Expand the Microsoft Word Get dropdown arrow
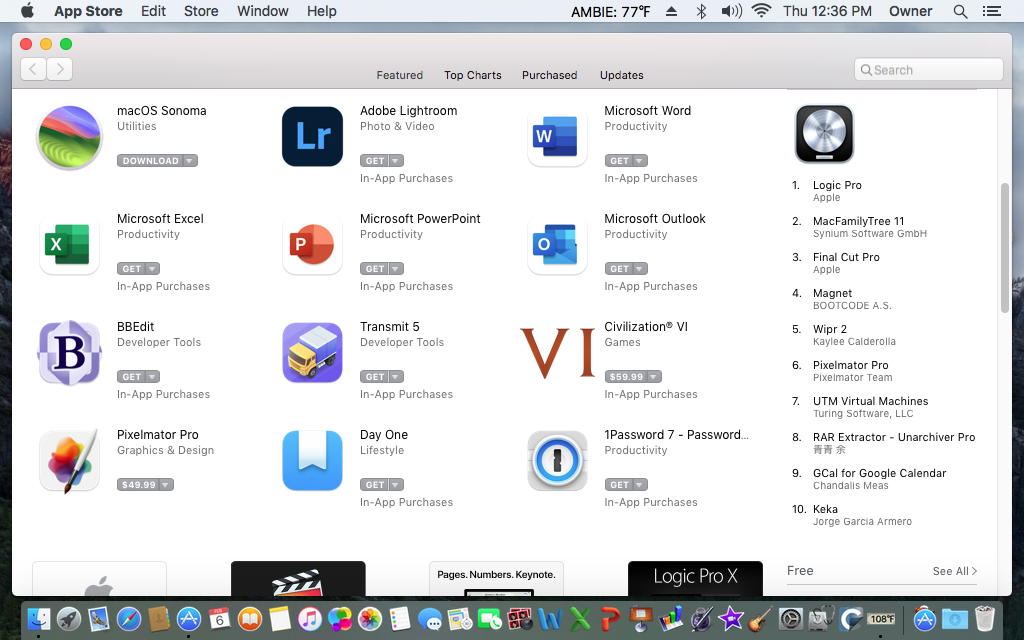 click(x=640, y=161)
